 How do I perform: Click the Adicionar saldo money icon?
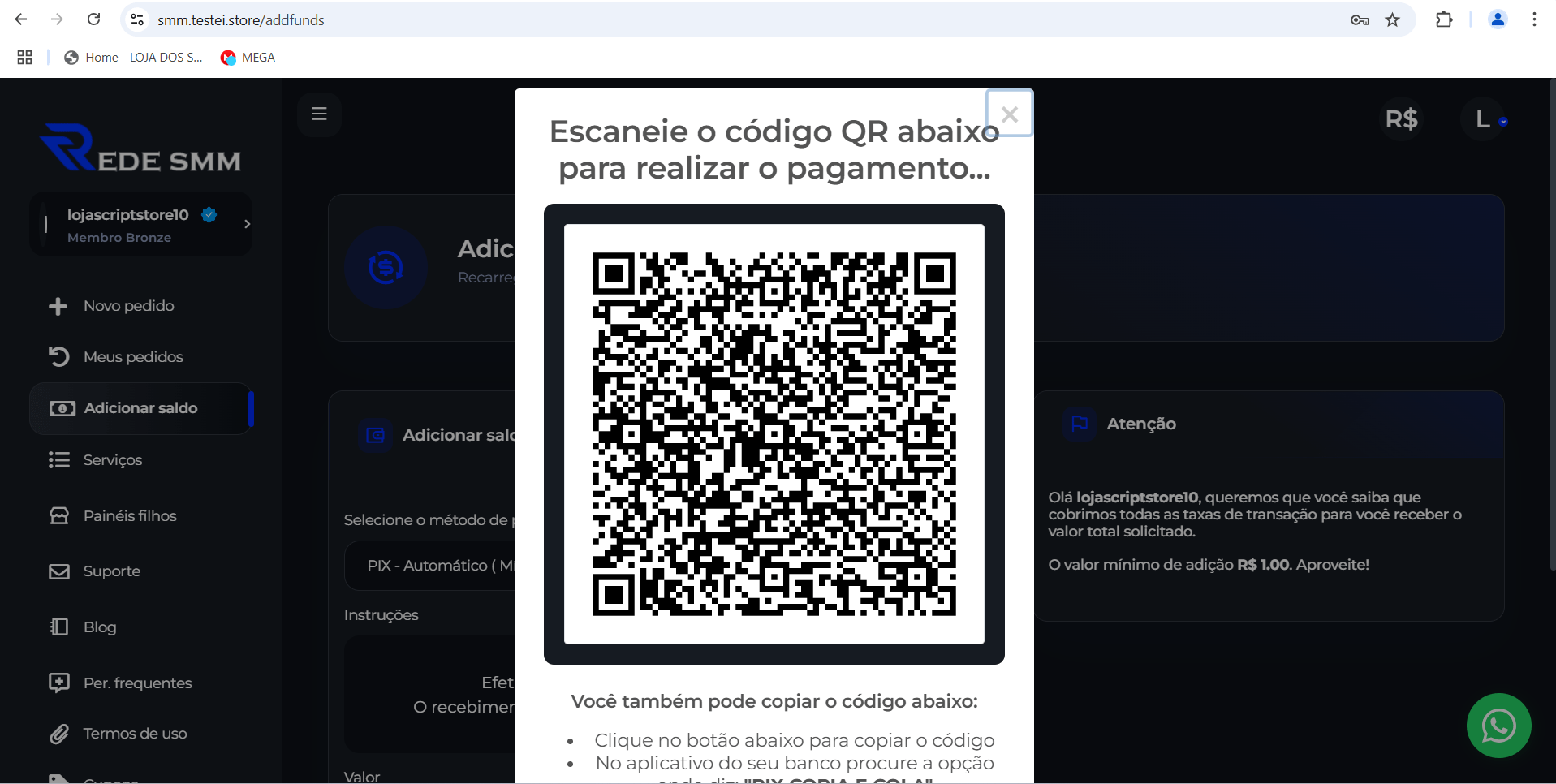pos(62,408)
